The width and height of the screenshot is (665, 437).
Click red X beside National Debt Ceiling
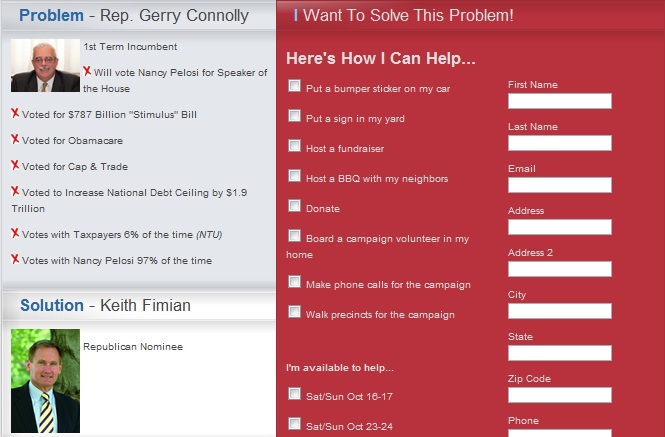[15, 190]
